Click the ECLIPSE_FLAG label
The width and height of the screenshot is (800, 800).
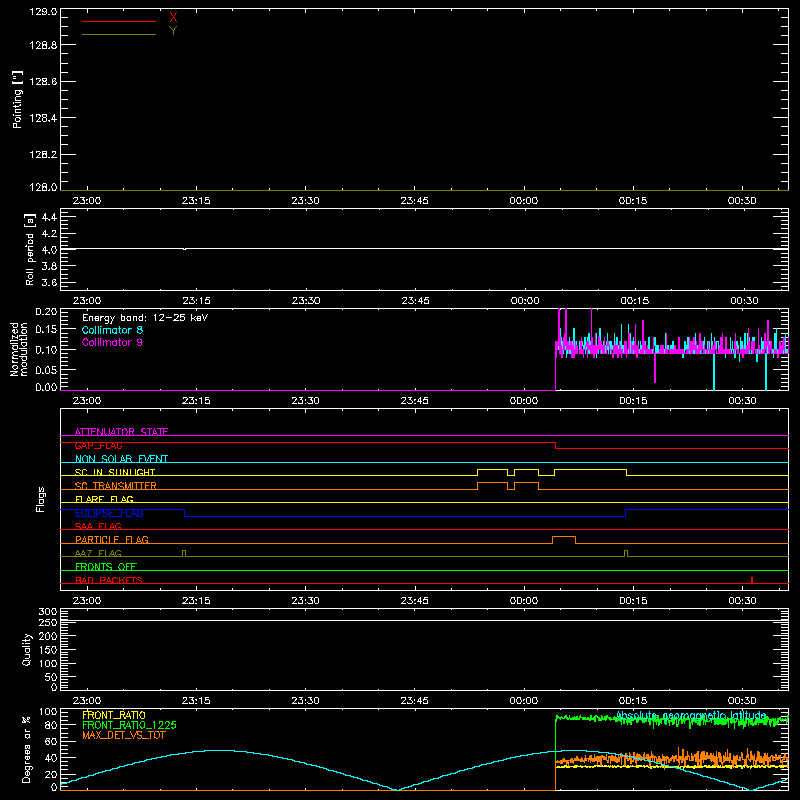coord(109,513)
